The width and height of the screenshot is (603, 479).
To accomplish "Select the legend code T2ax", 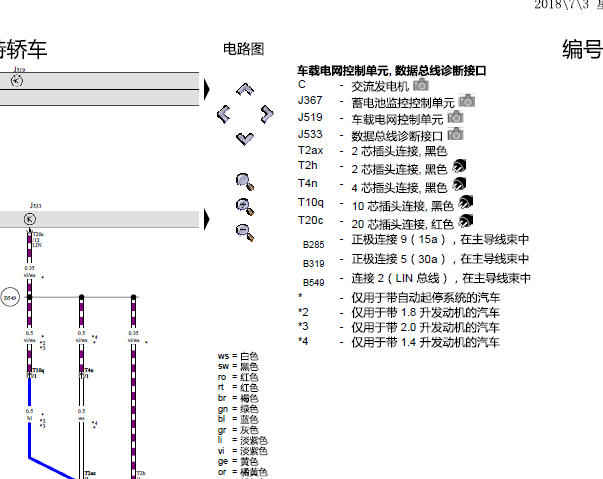I will coord(310,150).
